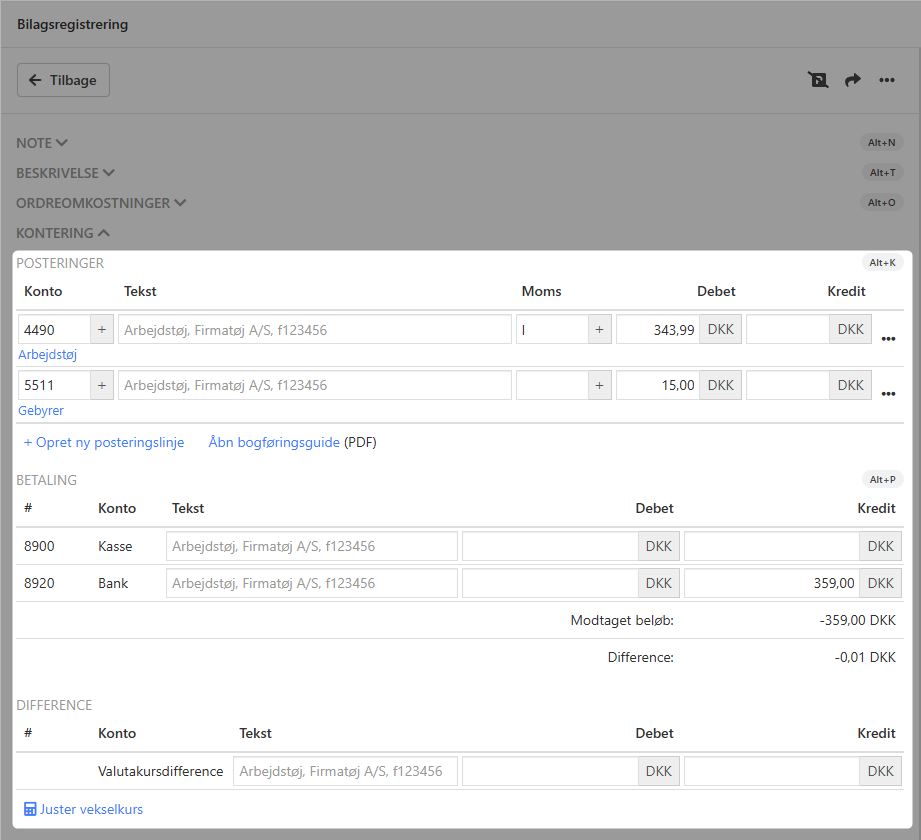Click plus beside Moms field on Arbejdstøj row

point(599,330)
